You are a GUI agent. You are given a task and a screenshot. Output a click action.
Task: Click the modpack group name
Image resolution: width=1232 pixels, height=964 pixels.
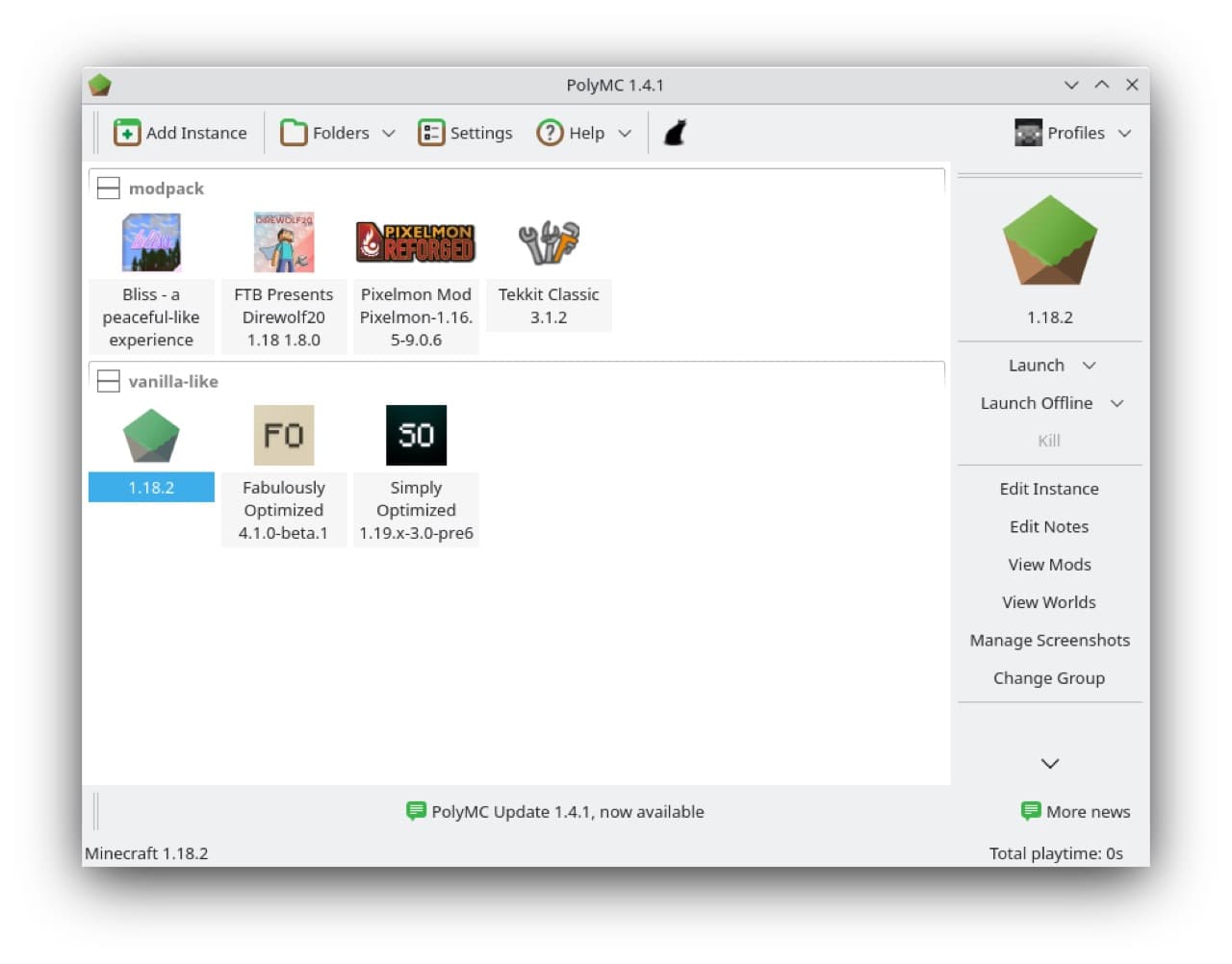[x=167, y=189]
